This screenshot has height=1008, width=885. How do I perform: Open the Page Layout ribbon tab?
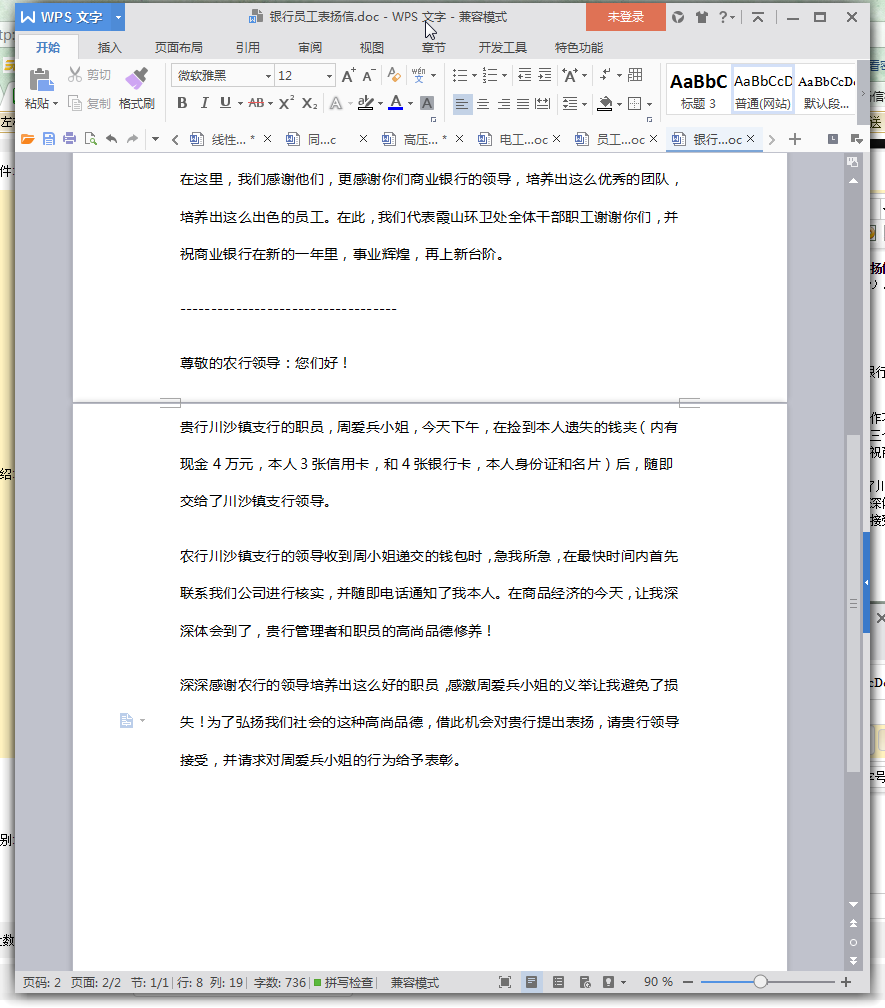point(179,48)
